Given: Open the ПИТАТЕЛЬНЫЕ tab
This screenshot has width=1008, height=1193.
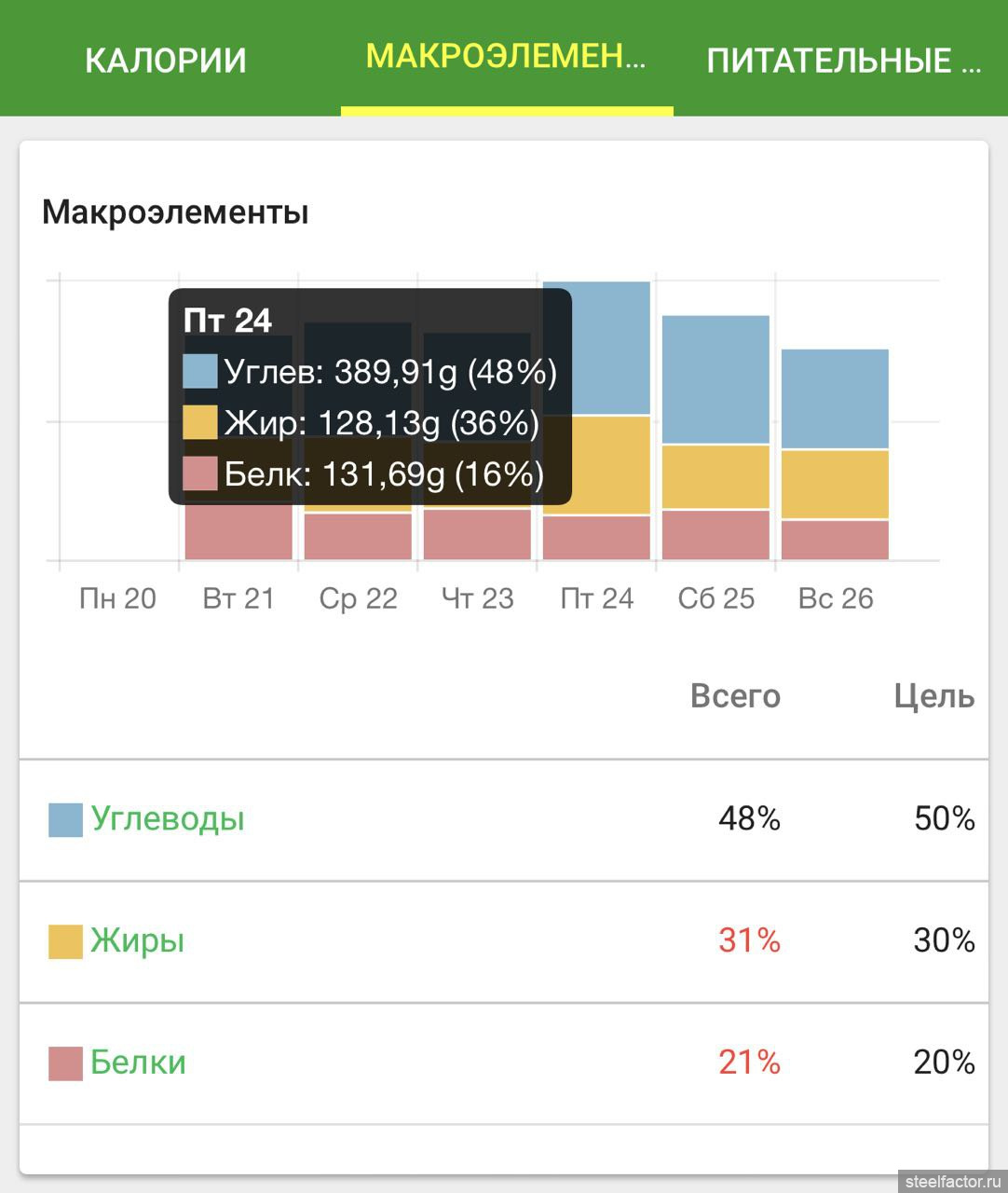Looking at the screenshot, I should (843, 61).
